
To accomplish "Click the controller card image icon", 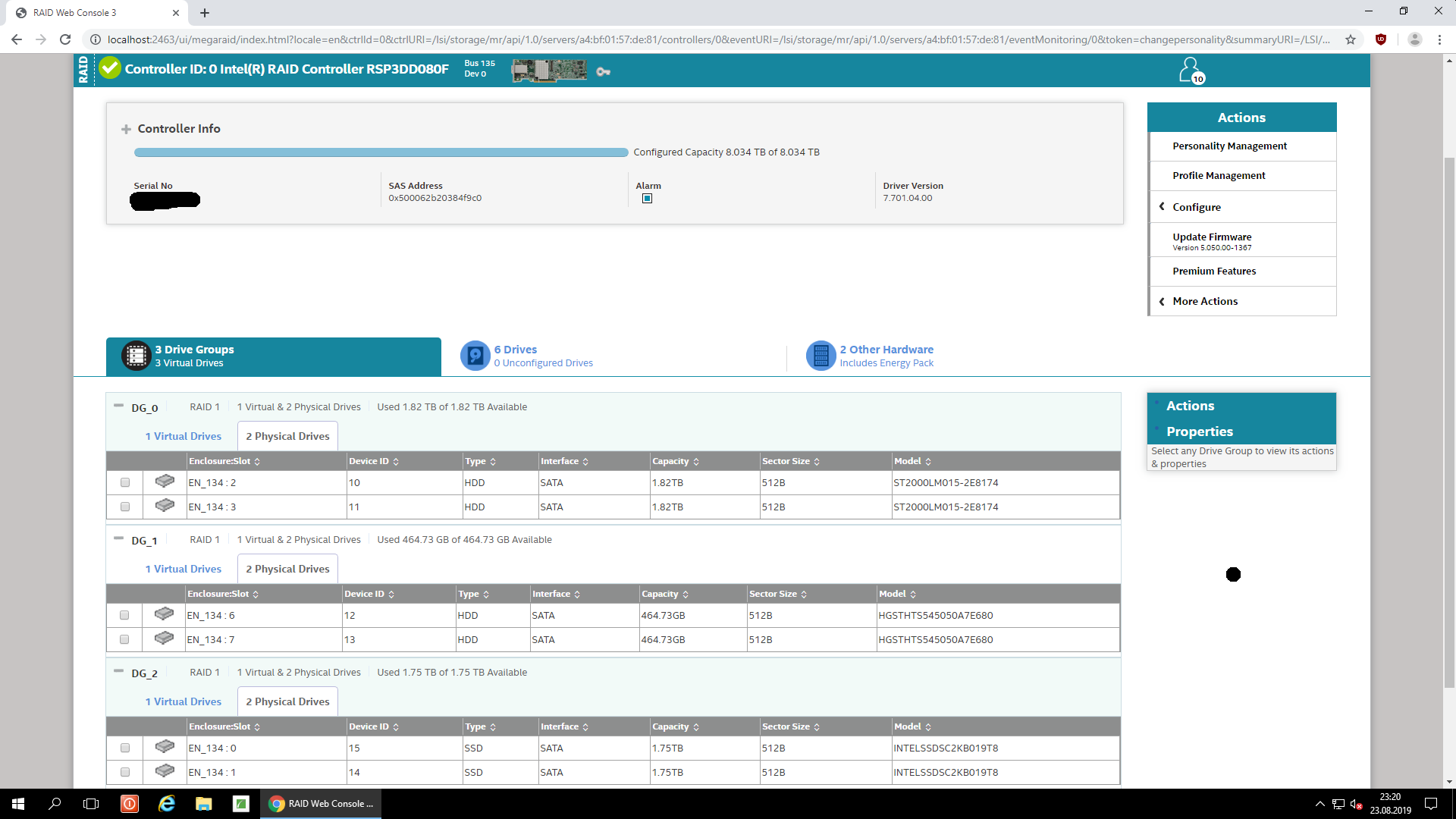I will (548, 71).
